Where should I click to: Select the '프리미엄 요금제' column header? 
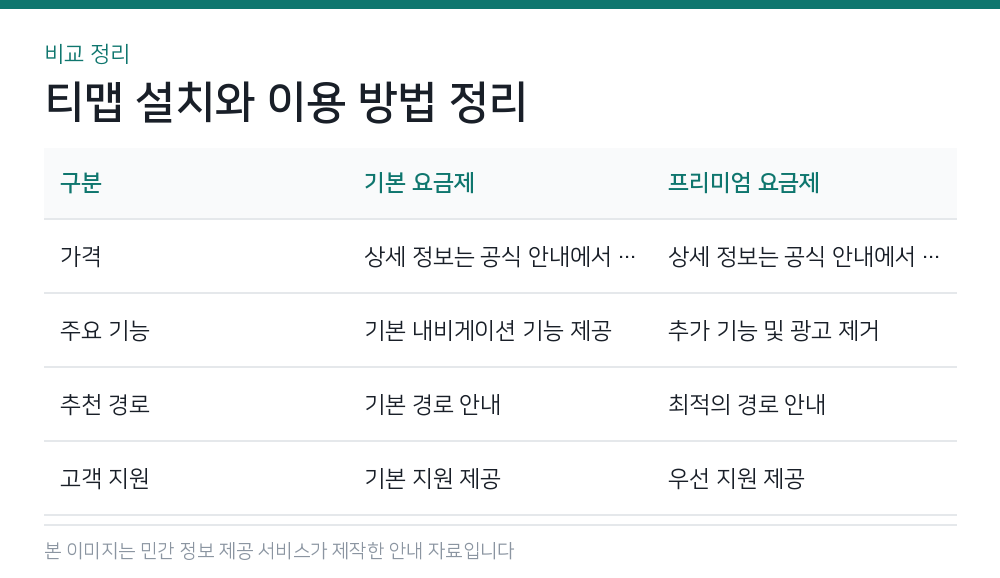click(744, 183)
